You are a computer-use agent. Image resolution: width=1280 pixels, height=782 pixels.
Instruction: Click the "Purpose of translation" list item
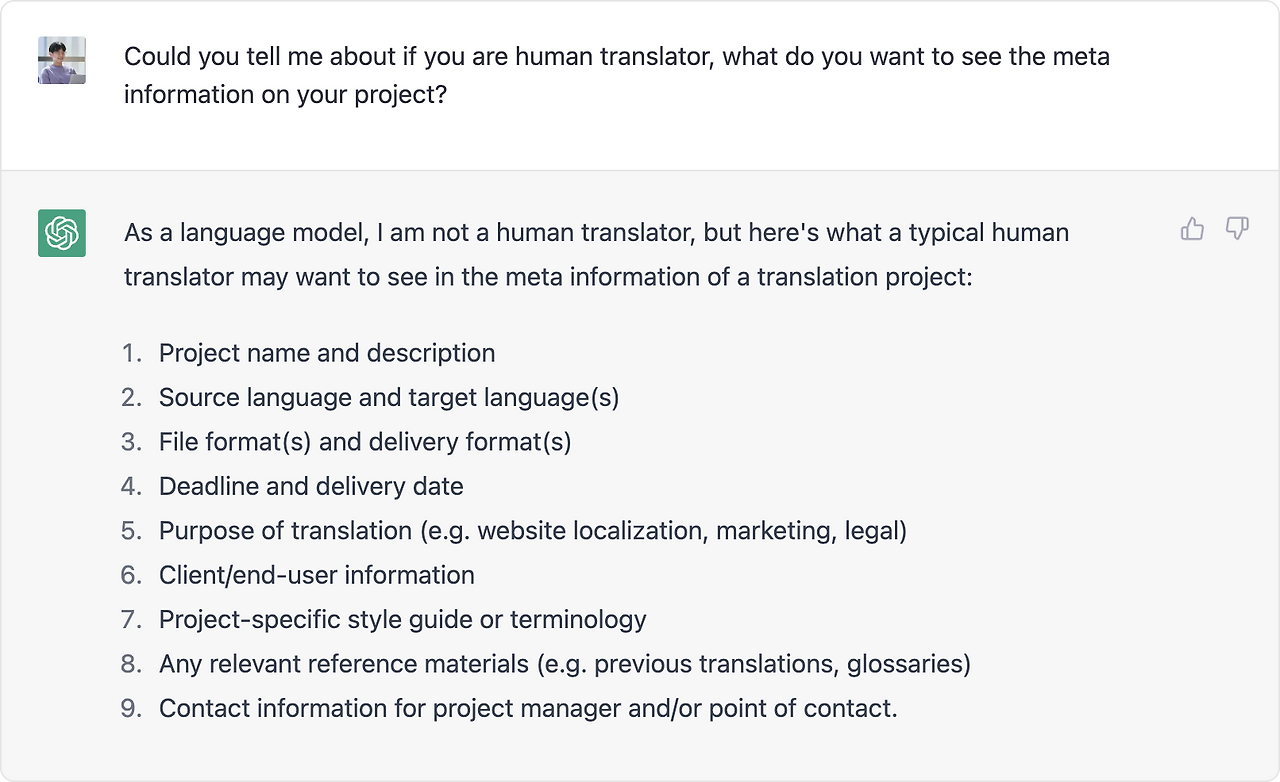[x=533, y=530]
